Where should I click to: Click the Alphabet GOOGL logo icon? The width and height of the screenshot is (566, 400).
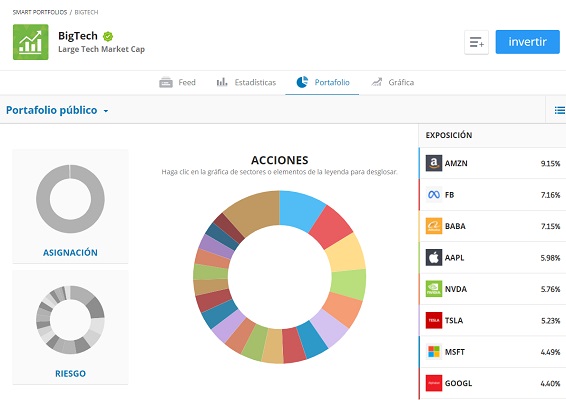(434, 383)
